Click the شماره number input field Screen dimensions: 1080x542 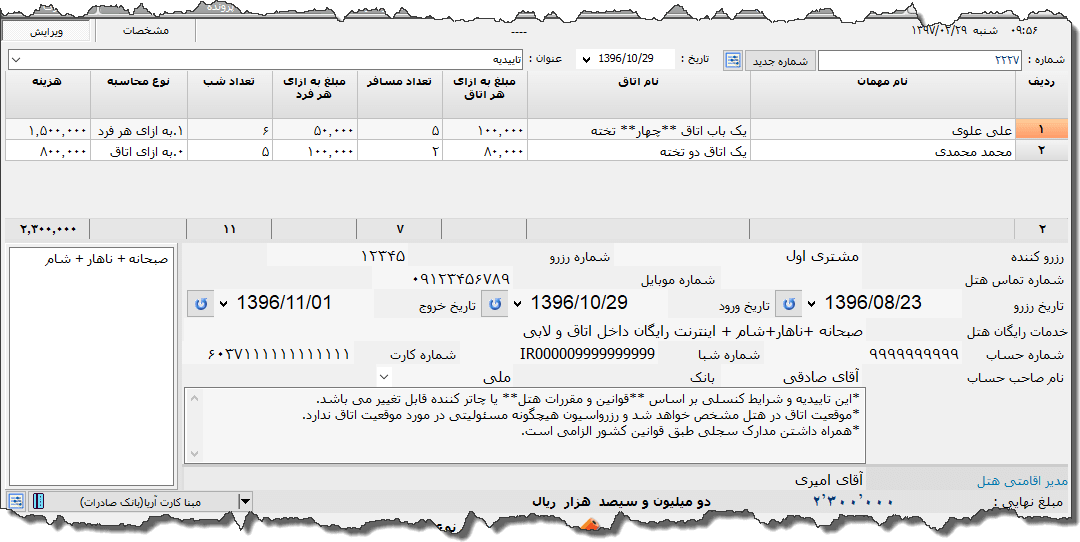[921, 61]
